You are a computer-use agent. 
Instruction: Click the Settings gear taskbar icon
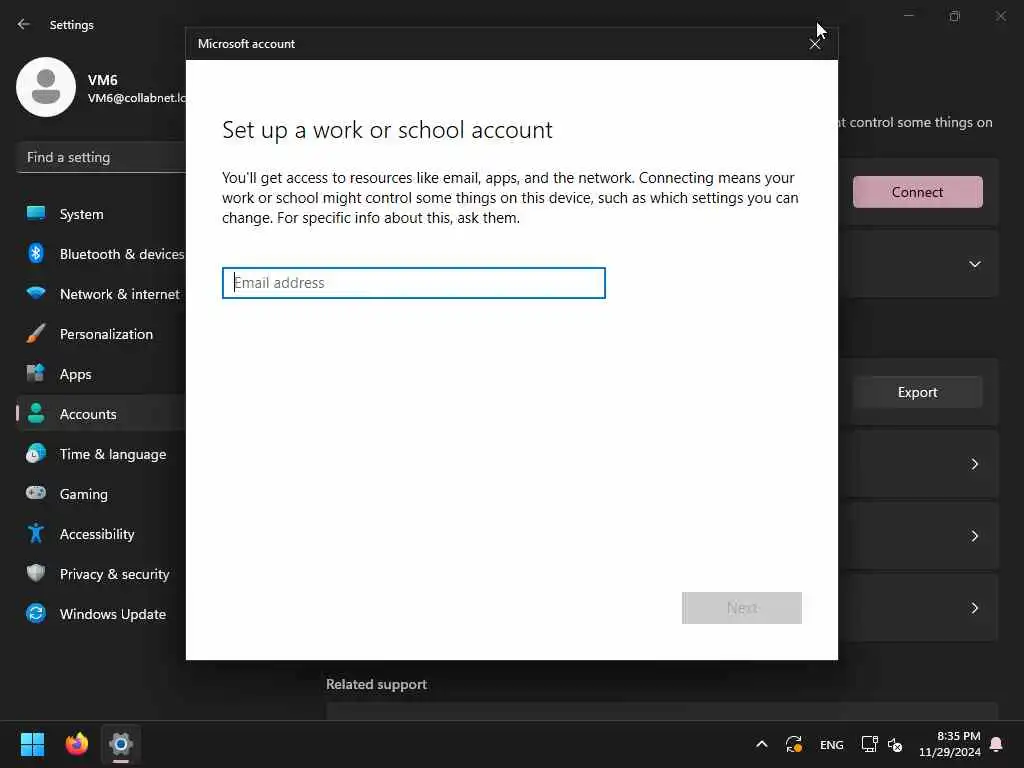(x=121, y=744)
